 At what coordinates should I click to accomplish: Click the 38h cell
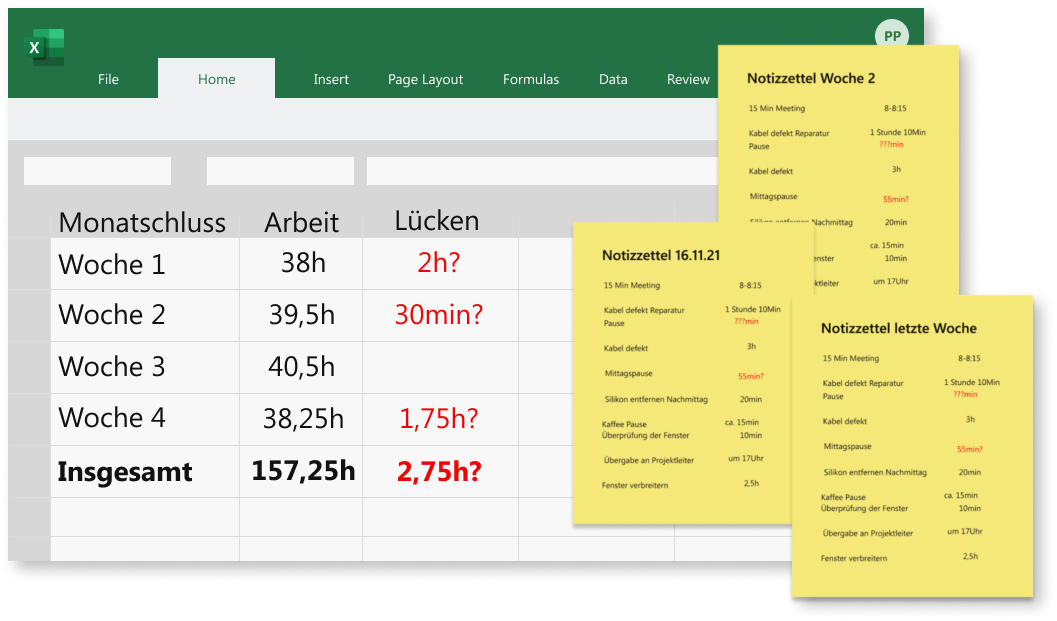click(301, 264)
